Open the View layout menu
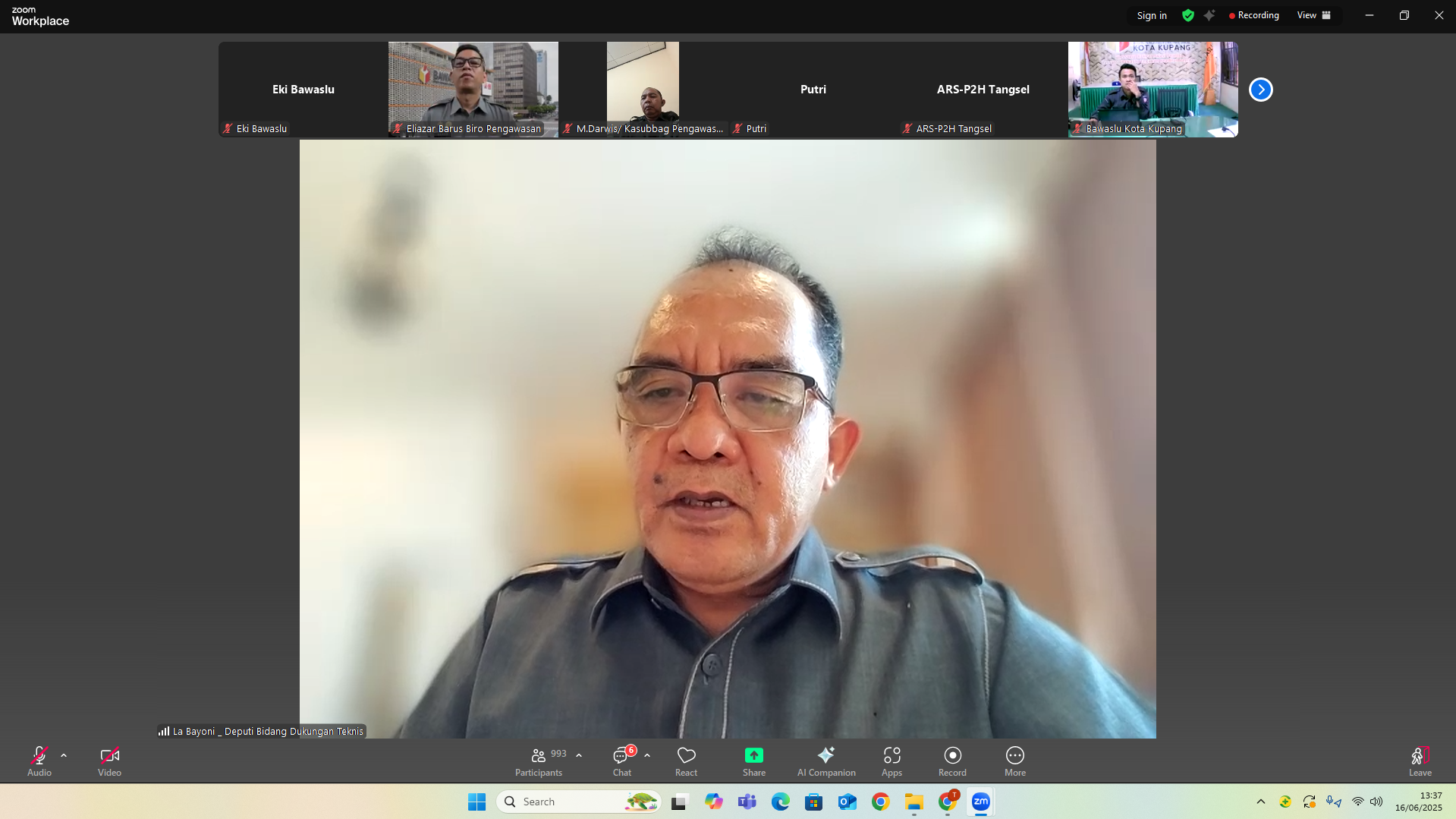The width and height of the screenshot is (1456, 819). coord(1313,15)
